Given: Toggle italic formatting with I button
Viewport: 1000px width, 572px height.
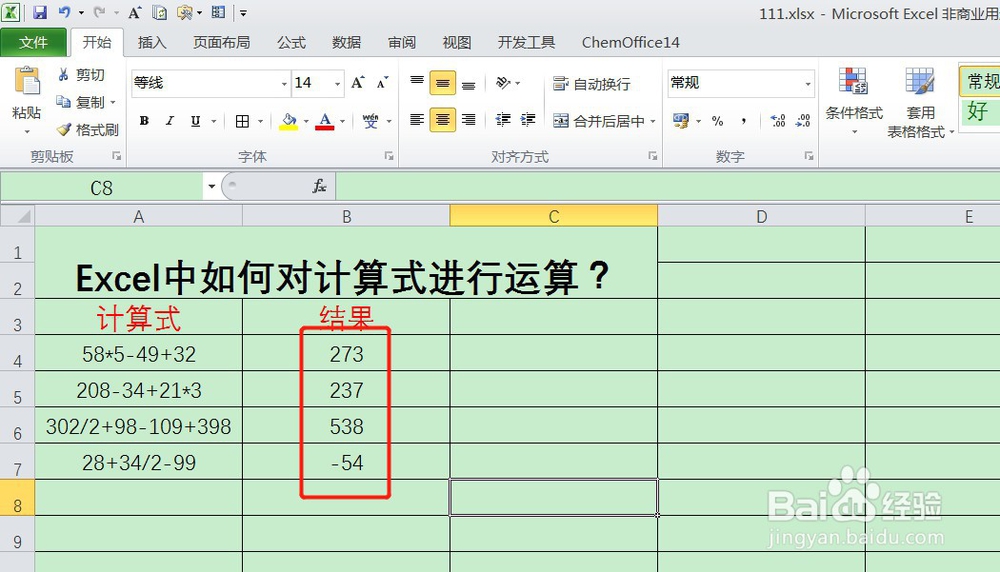Looking at the screenshot, I should click(170, 121).
